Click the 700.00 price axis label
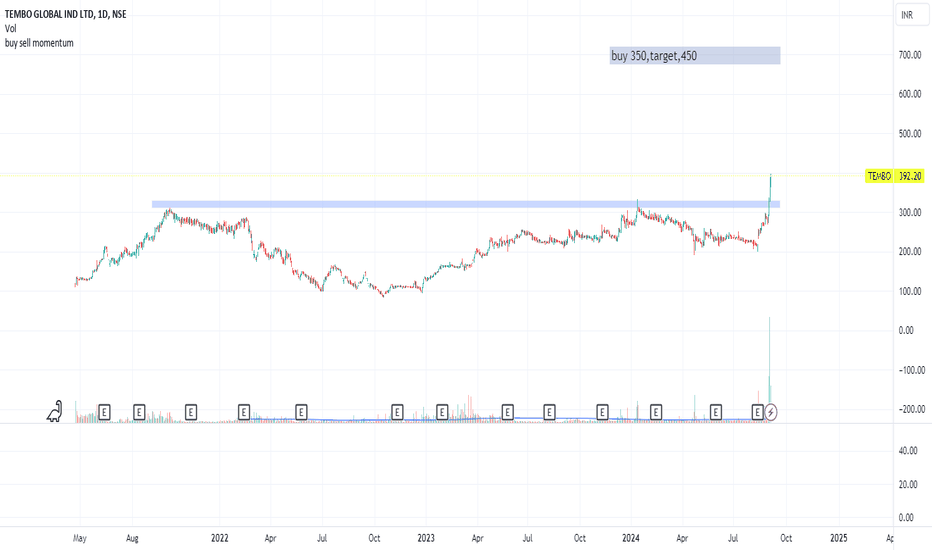This screenshot has height=550, width=932. (910, 55)
